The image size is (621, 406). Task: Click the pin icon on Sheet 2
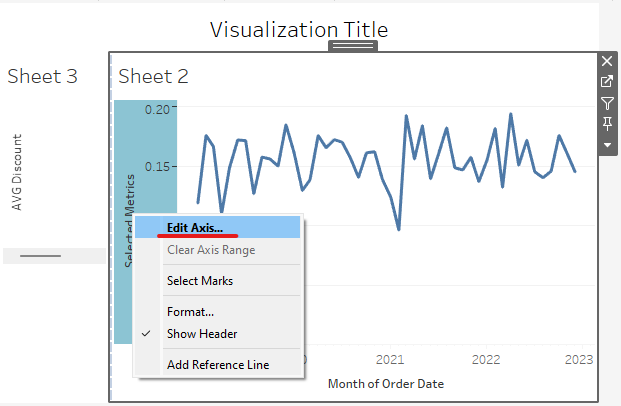click(607, 124)
